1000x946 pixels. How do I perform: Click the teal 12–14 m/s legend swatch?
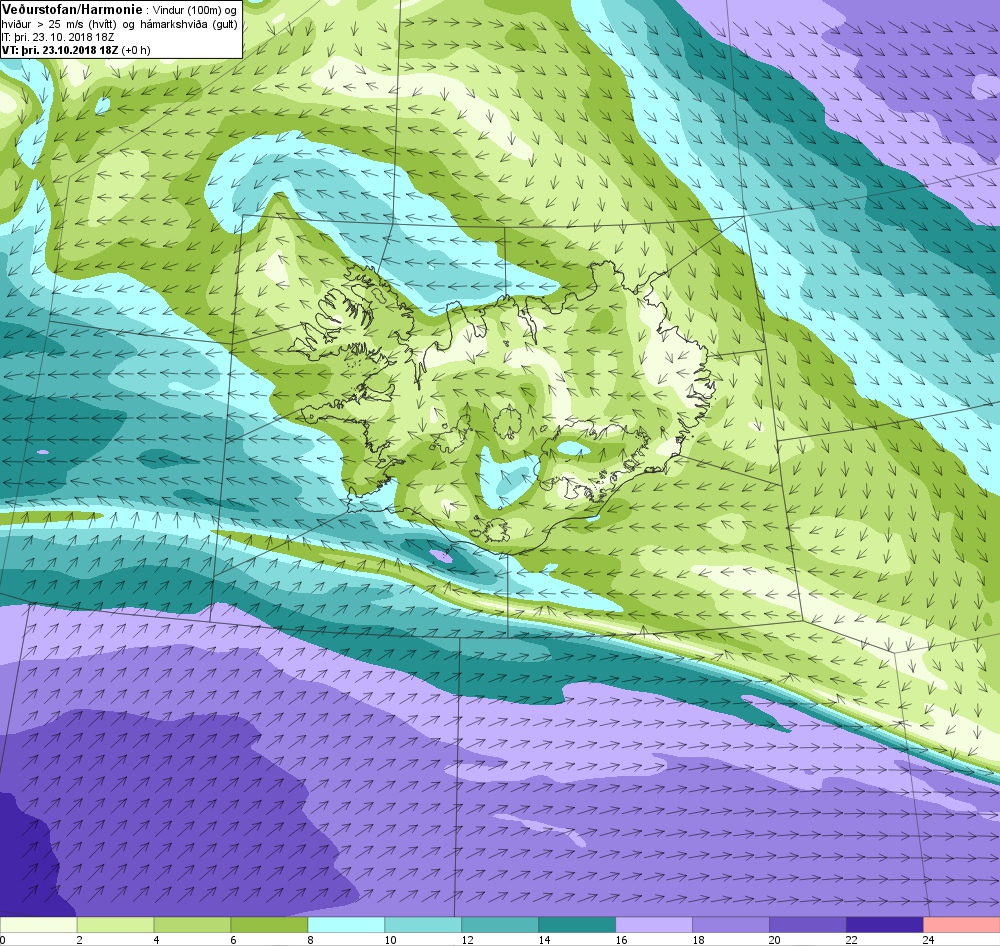click(x=500, y=926)
